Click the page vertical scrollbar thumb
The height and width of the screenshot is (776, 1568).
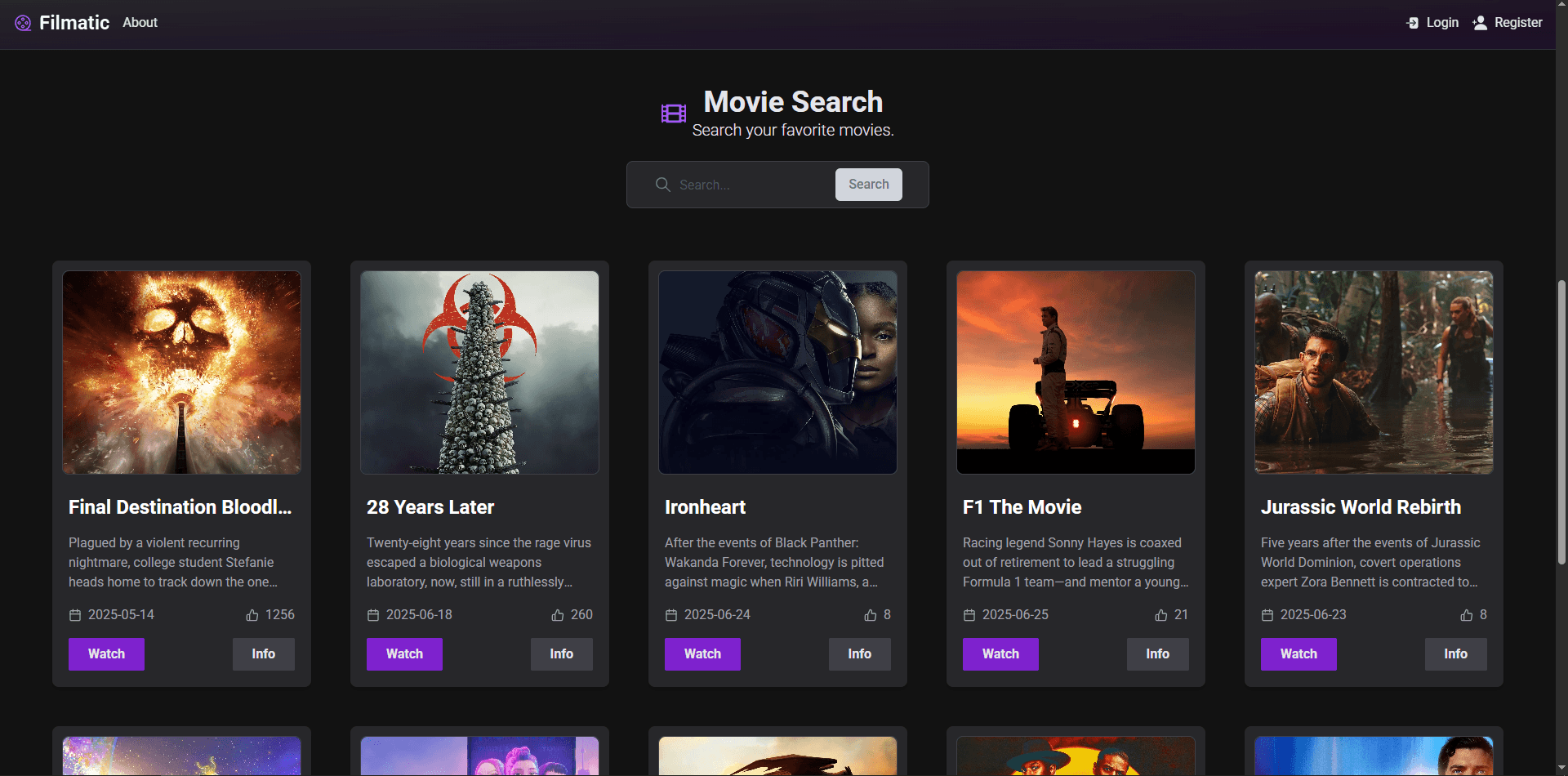[x=1561, y=422]
